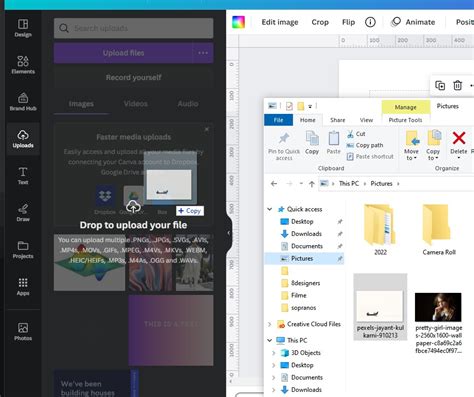
Task: Open the rainbow color picker swatch
Action: 238,22
